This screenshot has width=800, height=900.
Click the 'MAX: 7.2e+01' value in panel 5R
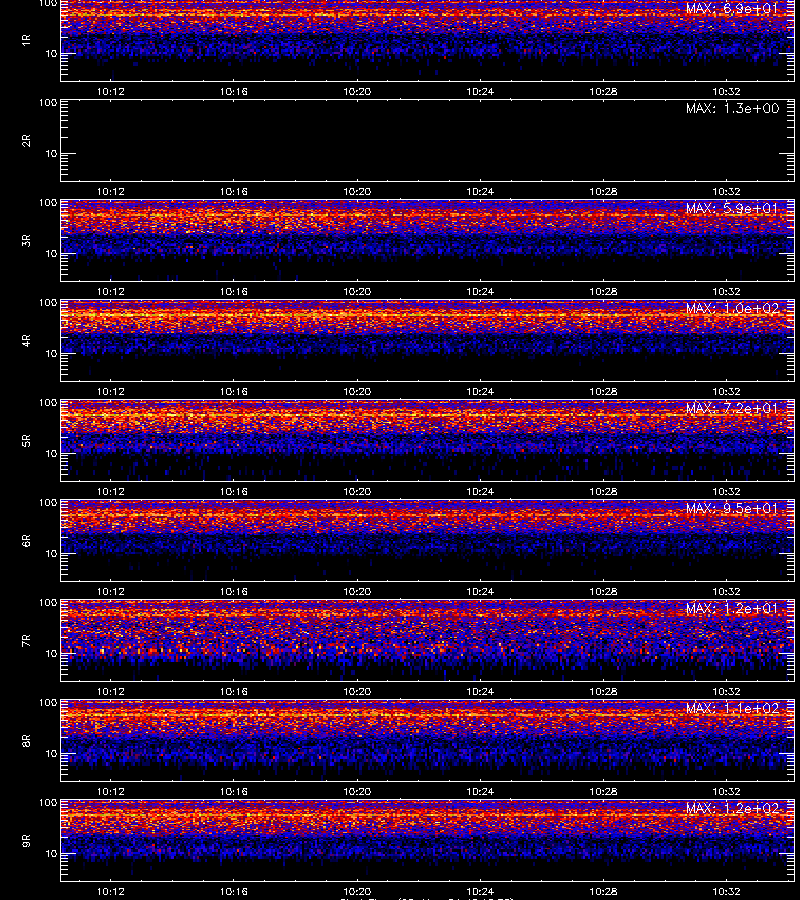[732, 408]
